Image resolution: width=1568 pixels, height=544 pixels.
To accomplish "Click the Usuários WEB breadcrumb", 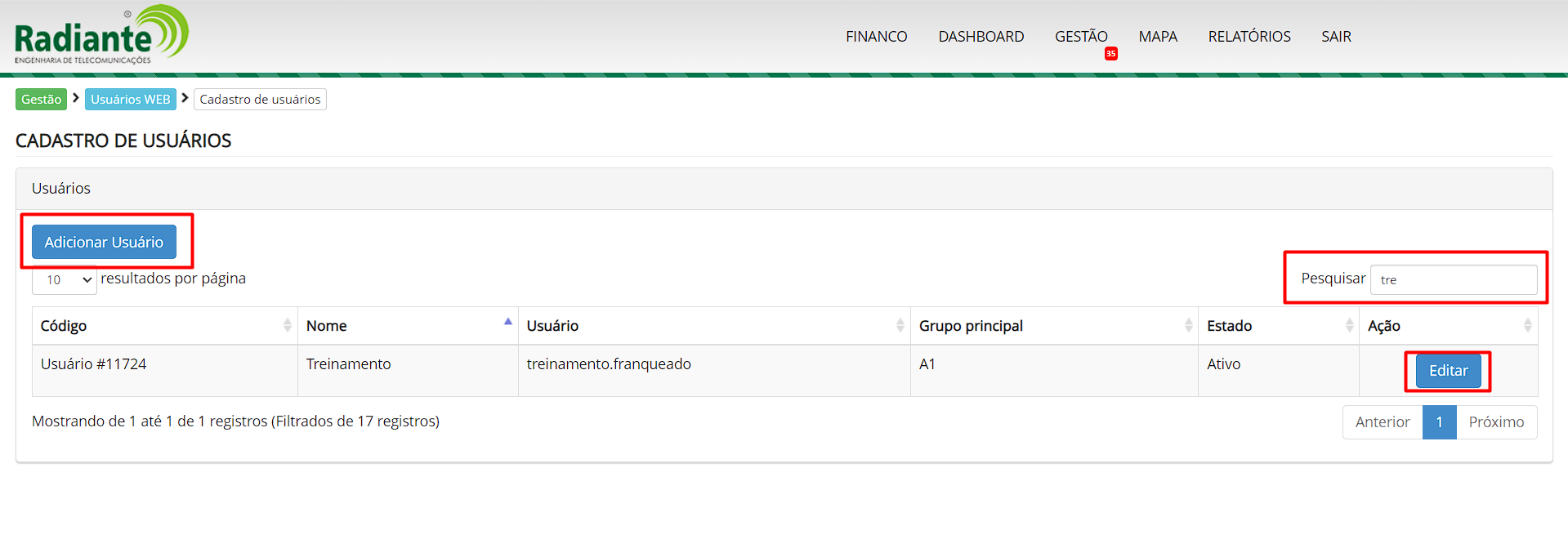I will click(x=131, y=100).
